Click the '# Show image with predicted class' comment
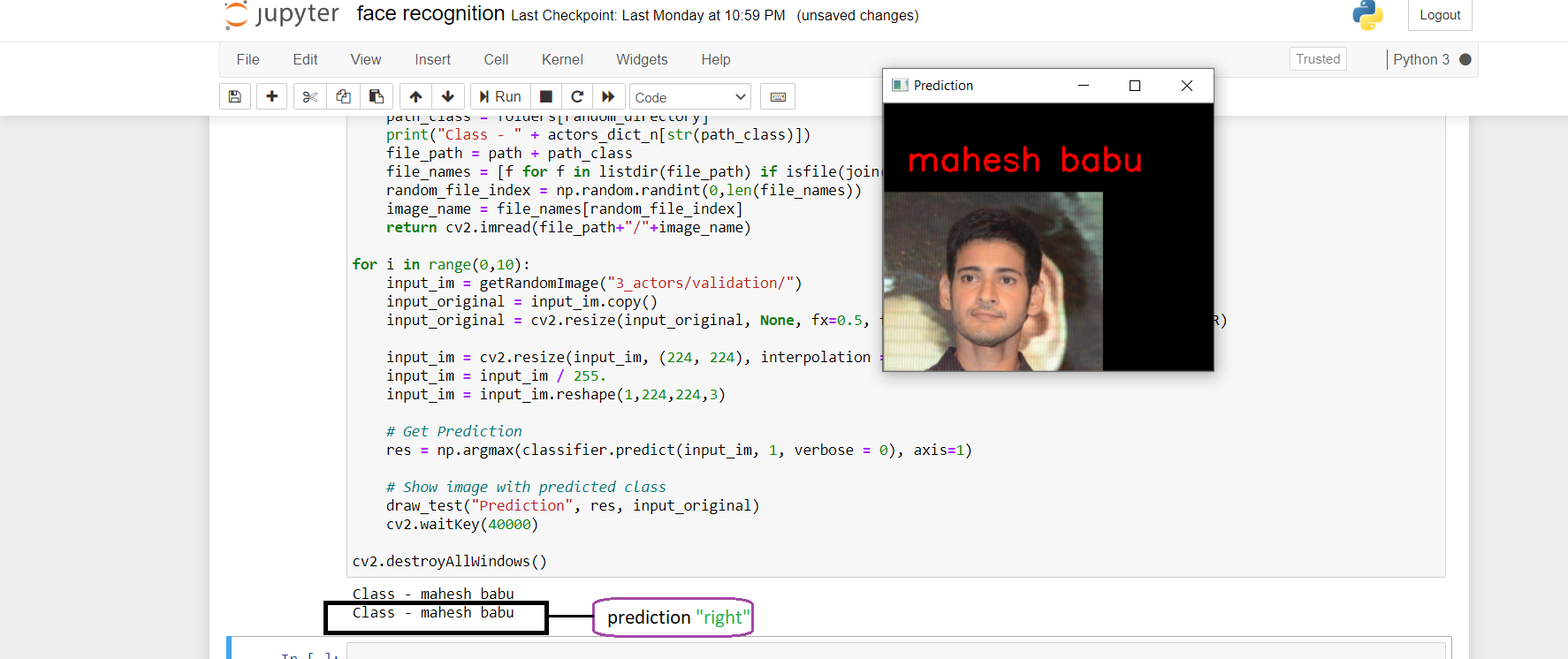Image resolution: width=1568 pixels, height=659 pixels. click(526, 487)
